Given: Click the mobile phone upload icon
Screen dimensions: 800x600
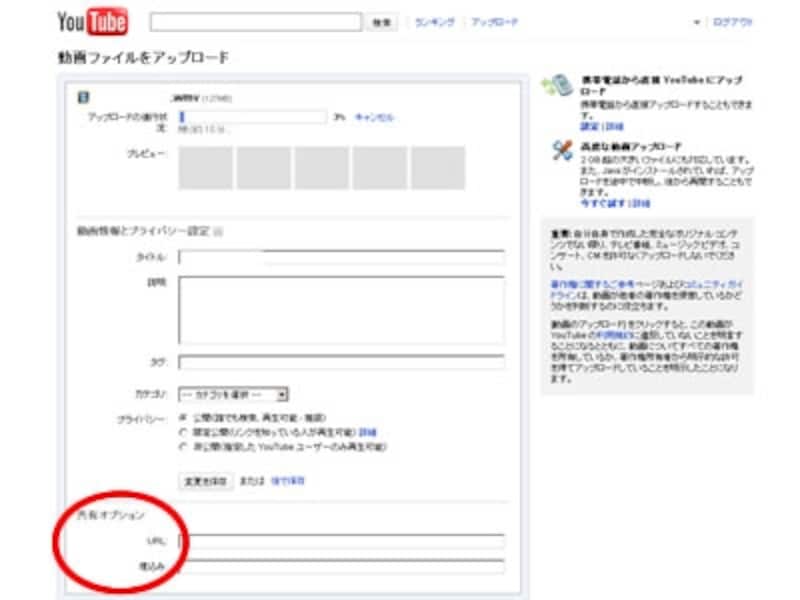Looking at the screenshot, I should pyautogui.click(x=558, y=85).
